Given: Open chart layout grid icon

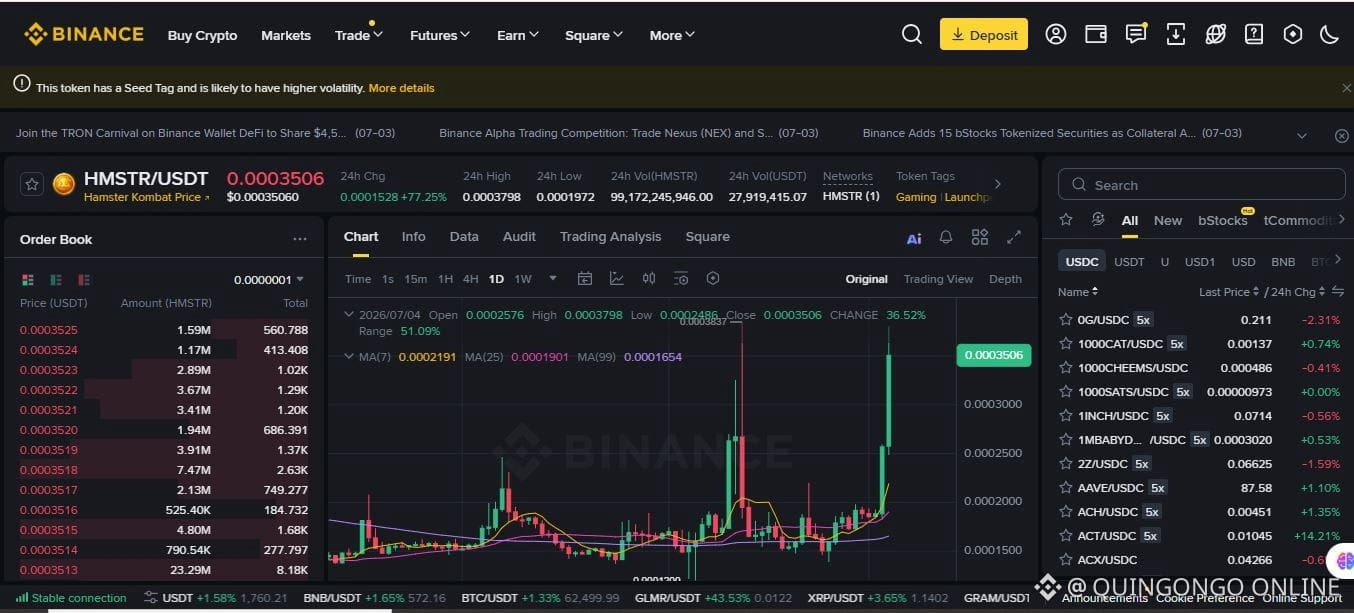Looking at the screenshot, I should pyautogui.click(x=980, y=237).
